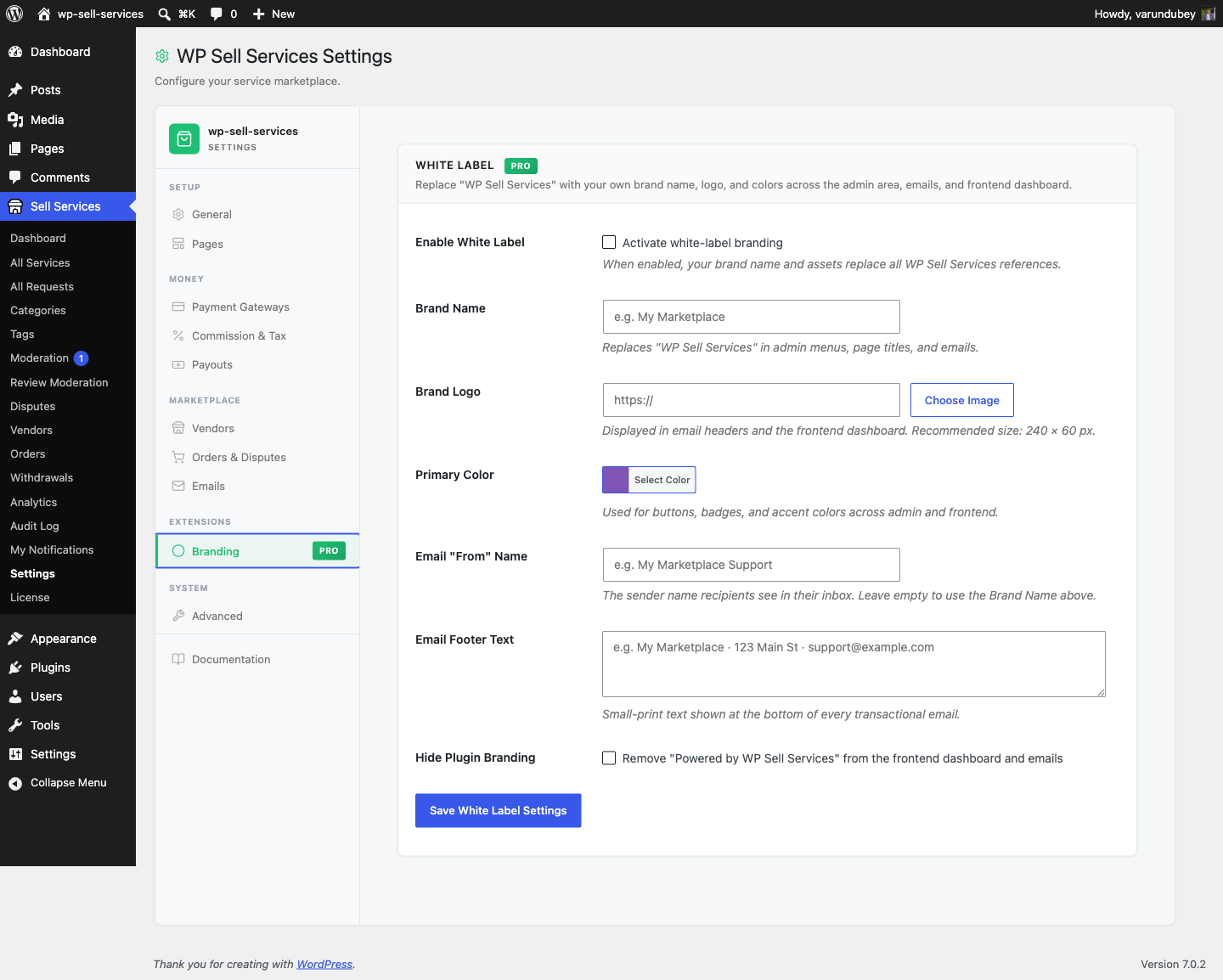Click the Collapse Menu arrow icon

point(15,783)
